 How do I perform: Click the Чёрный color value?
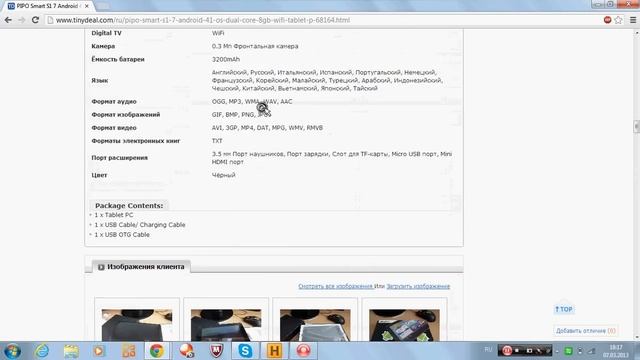coord(224,175)
